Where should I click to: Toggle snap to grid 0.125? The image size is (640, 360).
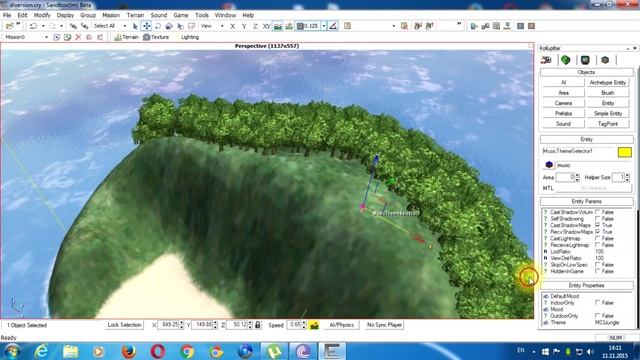(x=308, y=26)
